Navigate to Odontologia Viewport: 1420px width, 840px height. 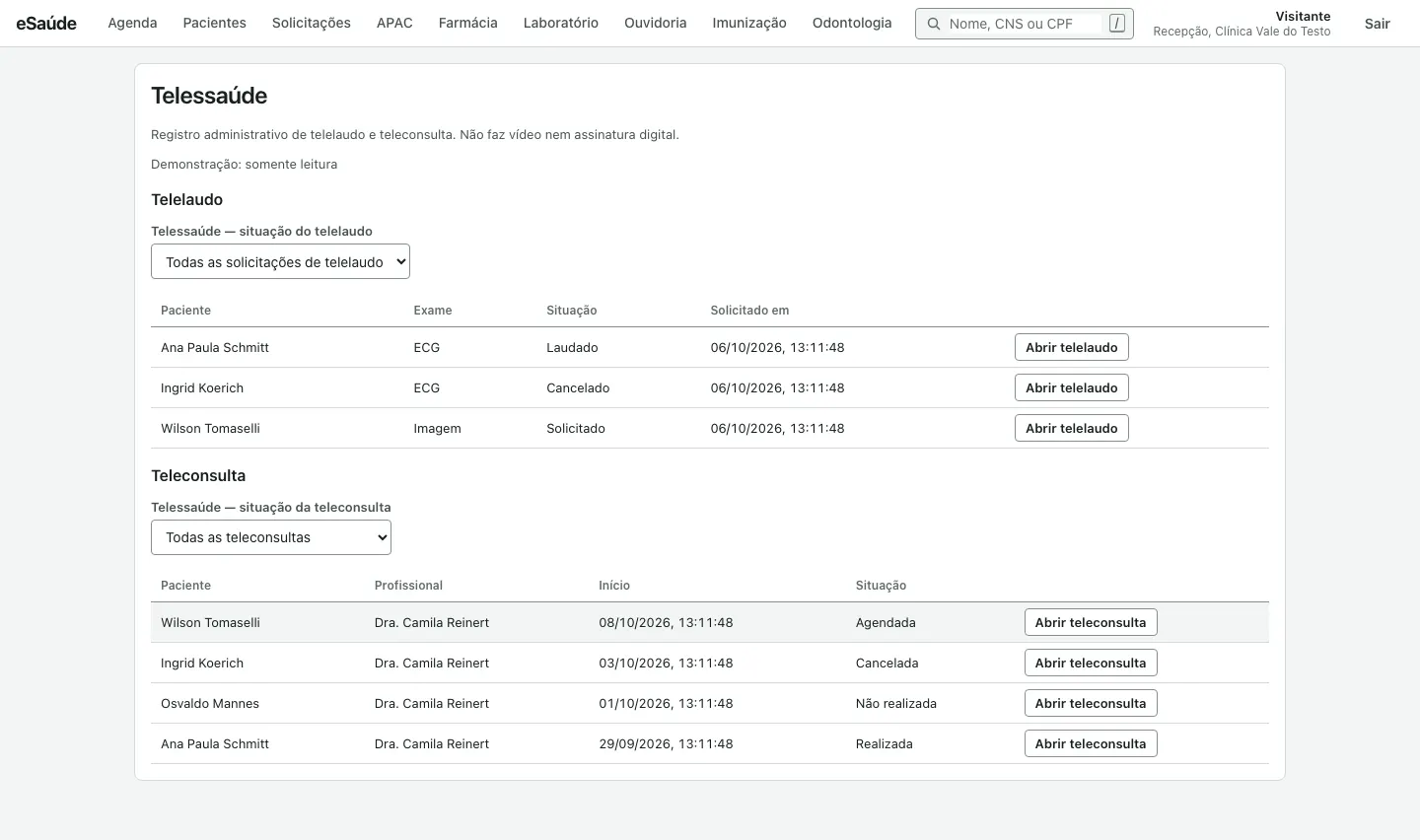click(x=852, y=24)
